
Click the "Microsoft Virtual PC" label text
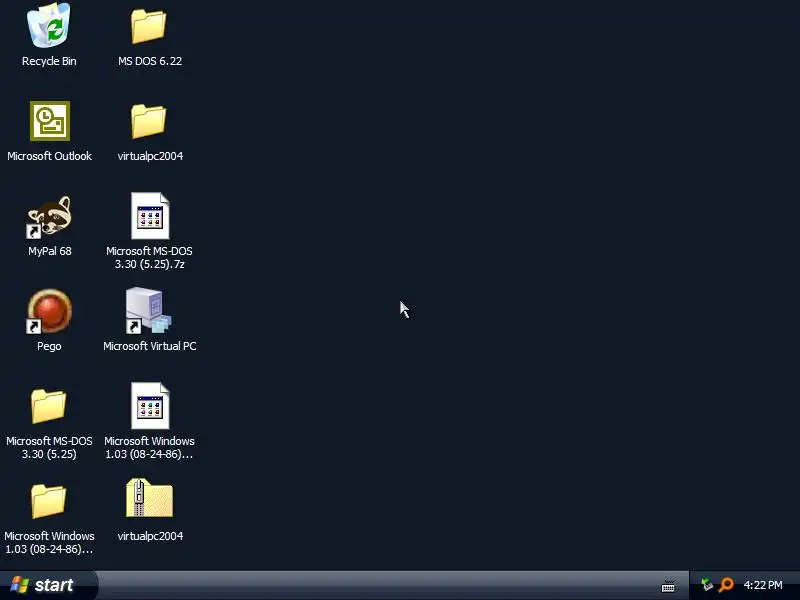[x=149, y=346]
